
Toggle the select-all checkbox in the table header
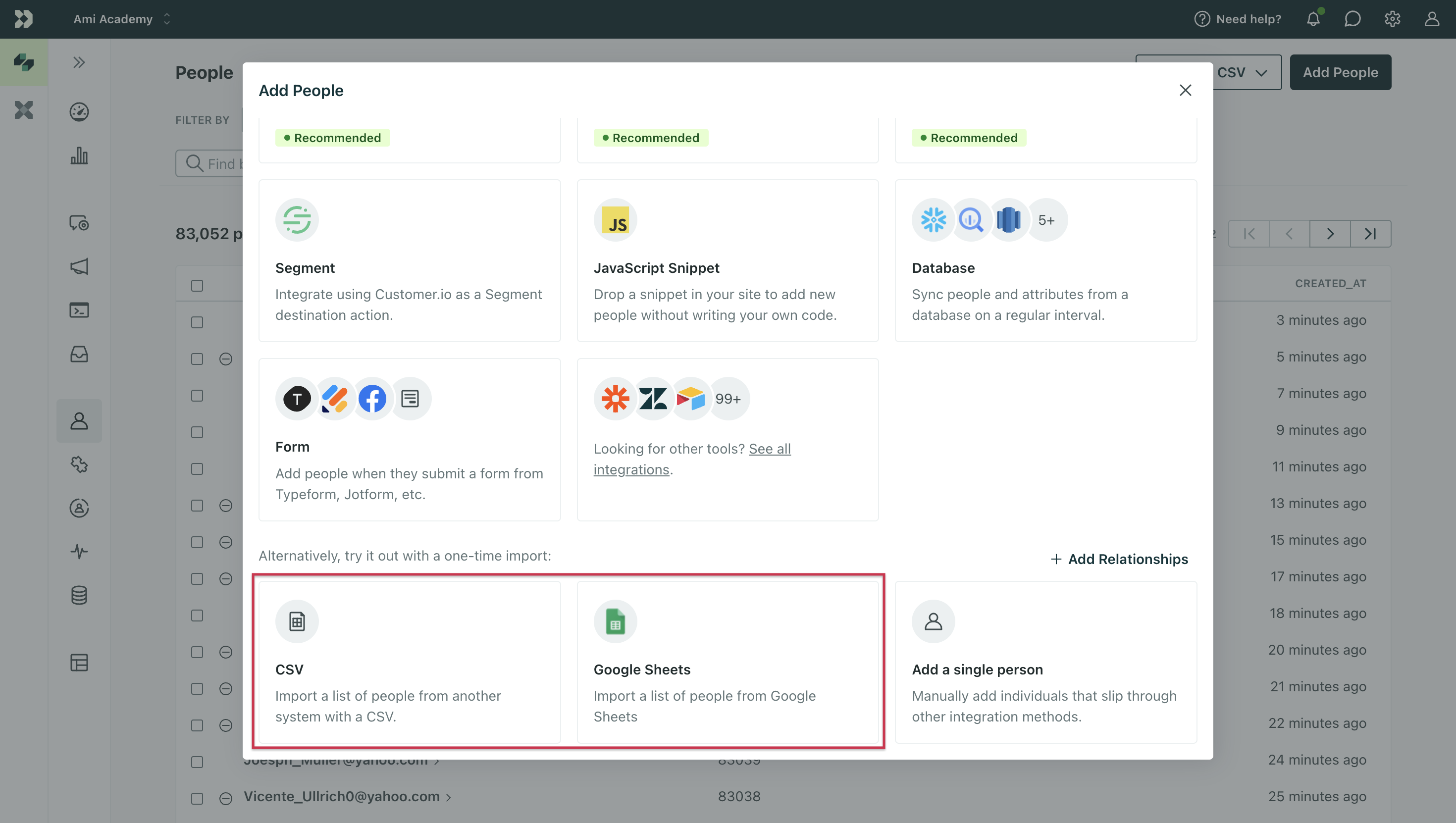(x=197, y=285)
